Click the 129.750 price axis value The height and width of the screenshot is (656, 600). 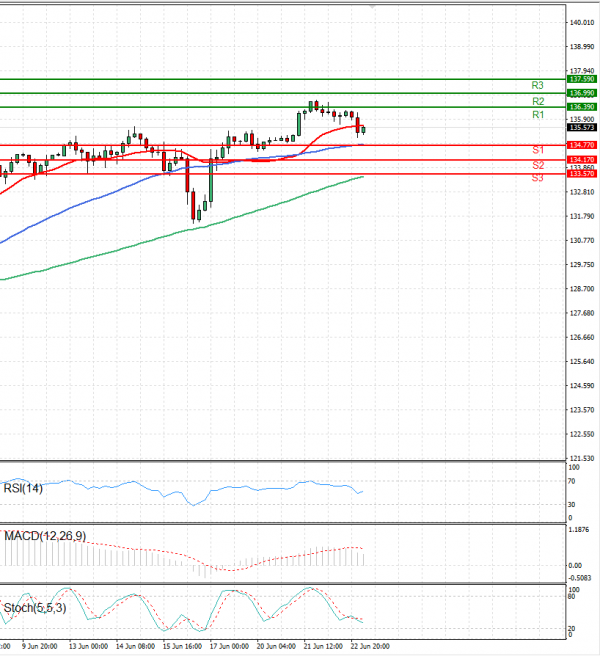coord(582,265)
